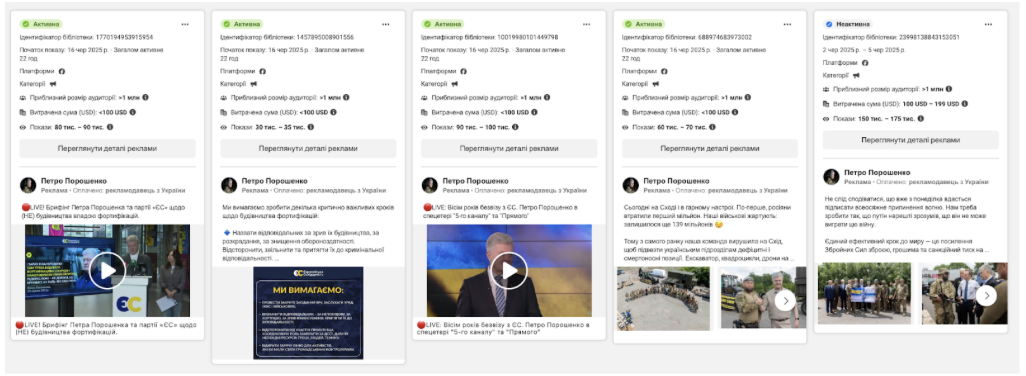The height and width of the screenshot is (376, 1026).
Task: Play the ЄС briefing video in first ad
Action: pos(107,271)
